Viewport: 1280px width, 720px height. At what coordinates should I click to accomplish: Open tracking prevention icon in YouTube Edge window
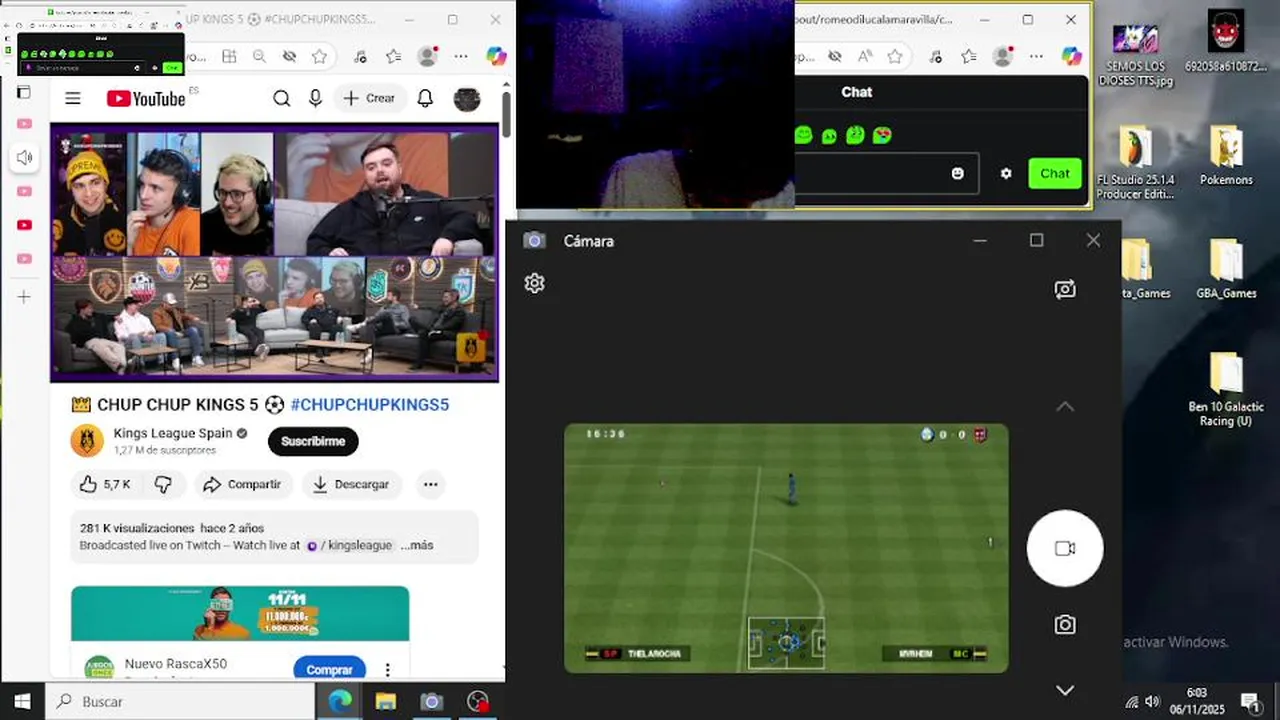coord(289,57)
